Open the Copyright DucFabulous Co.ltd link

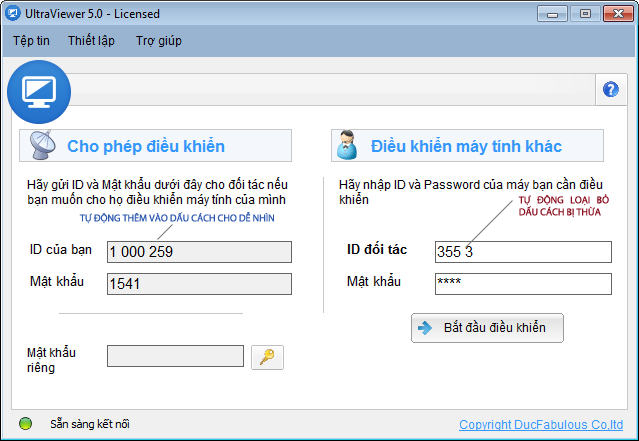pyautogui.click(x=541, y=425)
